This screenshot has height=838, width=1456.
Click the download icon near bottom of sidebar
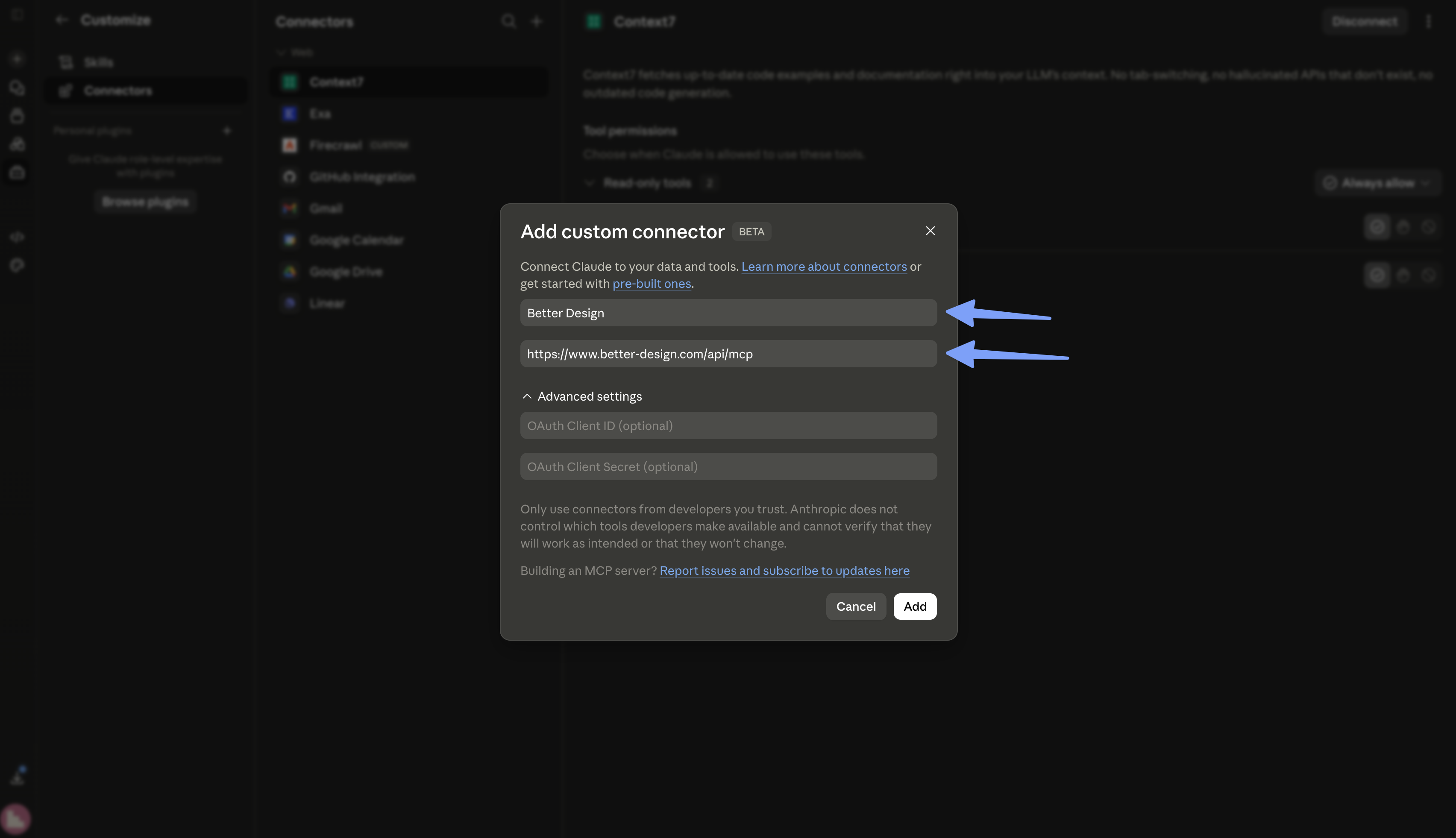(x=17, y=777)
